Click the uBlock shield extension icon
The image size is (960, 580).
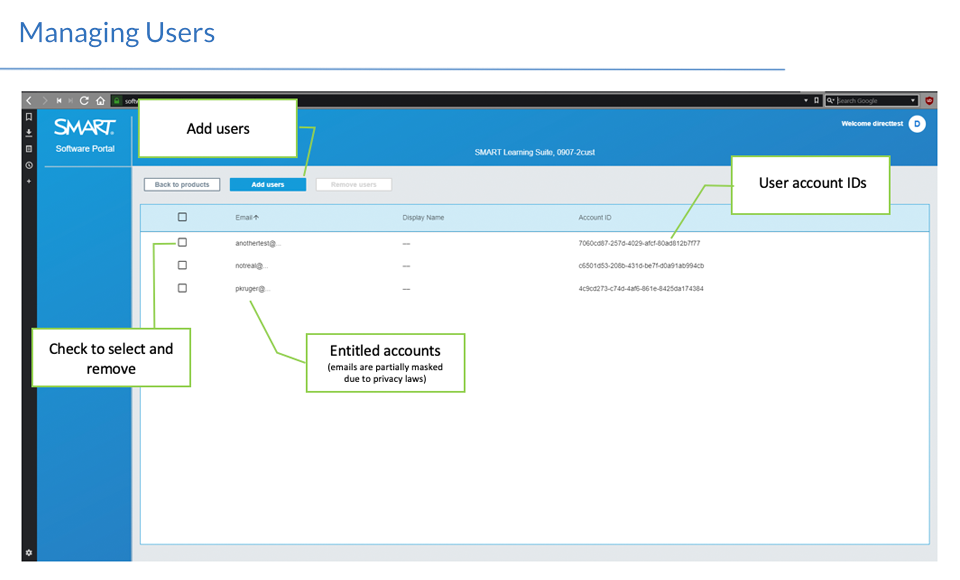click(929, 100)
